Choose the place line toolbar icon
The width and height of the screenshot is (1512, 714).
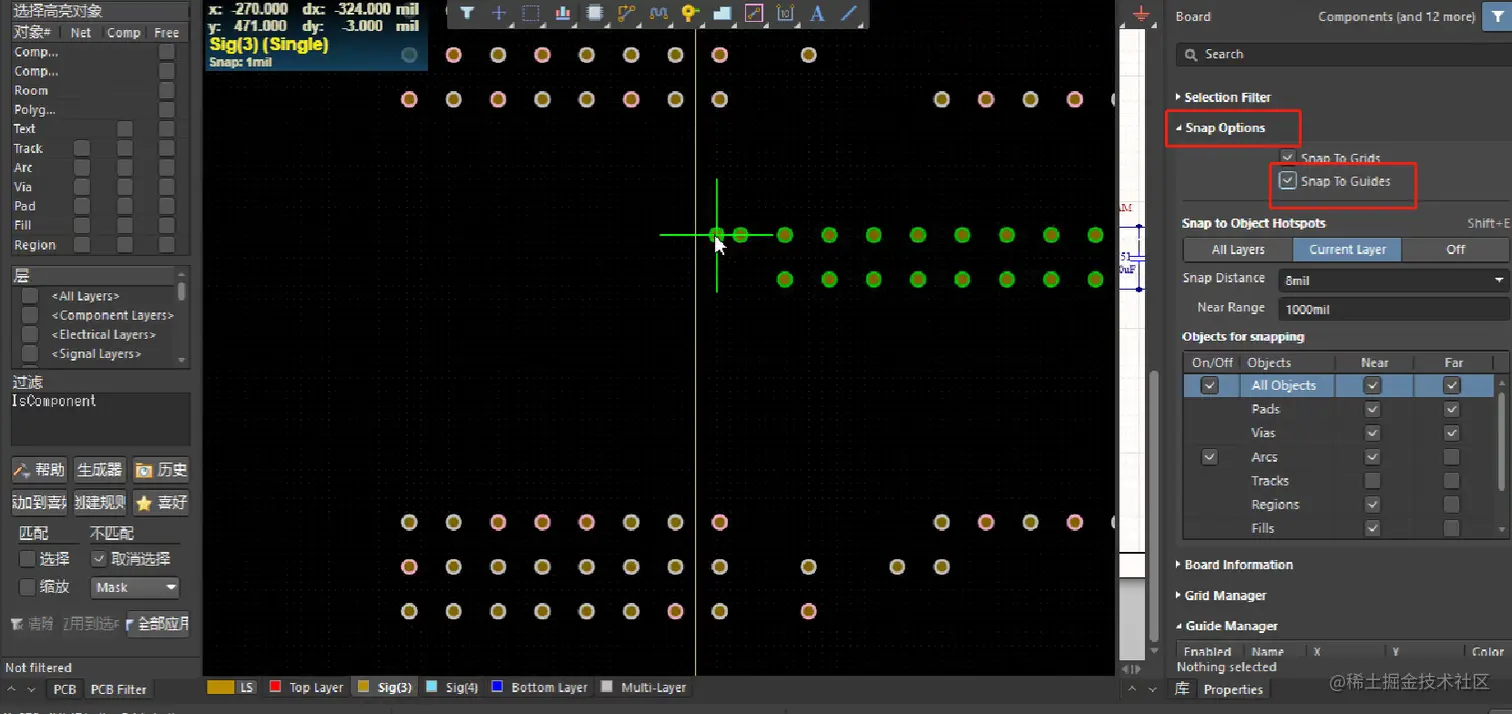tap(847, 14)
